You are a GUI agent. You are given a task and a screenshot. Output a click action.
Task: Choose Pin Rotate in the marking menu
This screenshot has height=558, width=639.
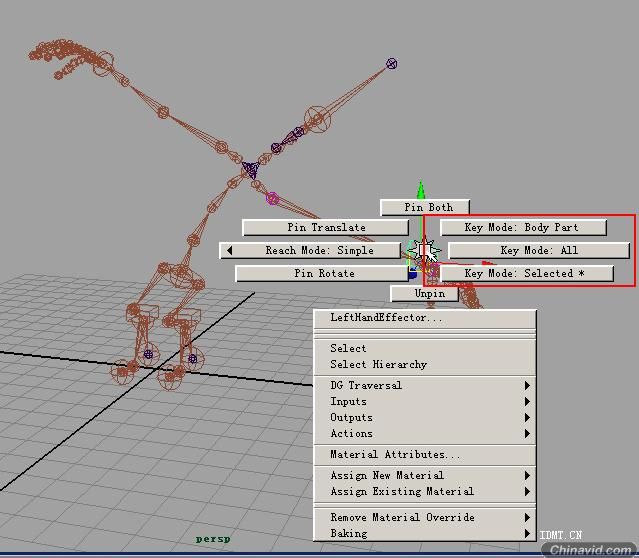322,273
